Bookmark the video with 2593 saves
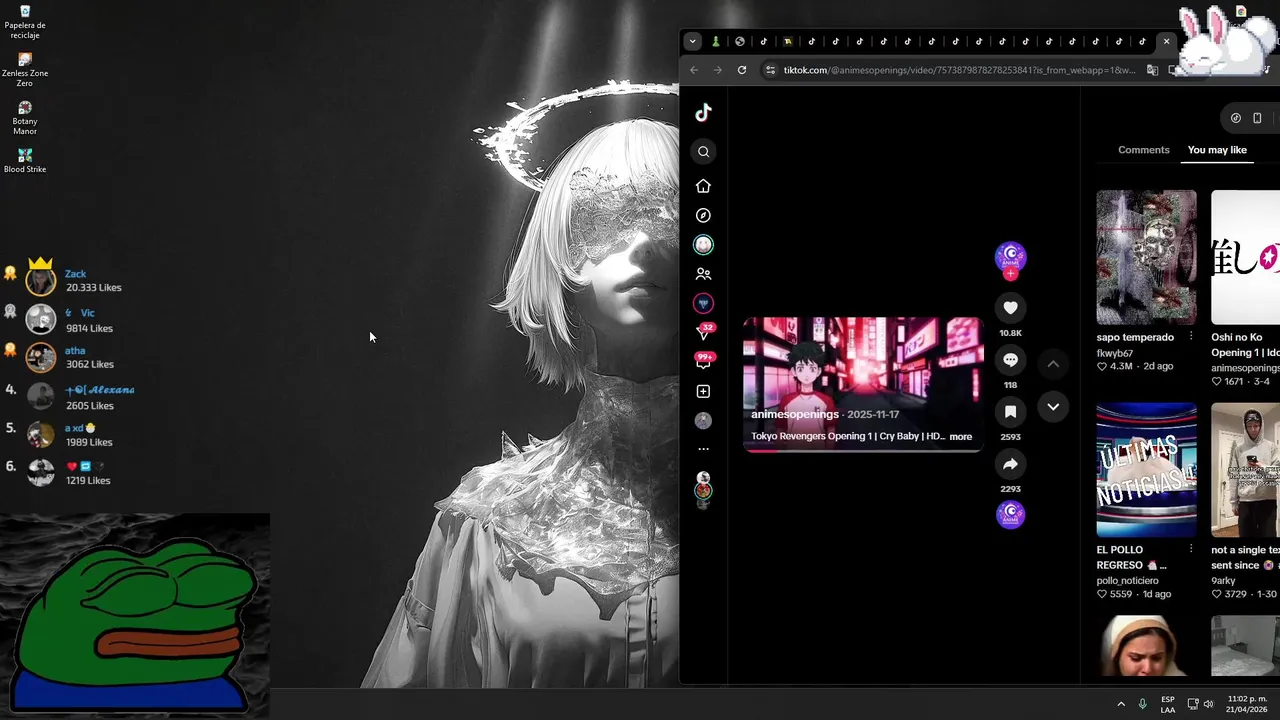 tap(1010, 412)
